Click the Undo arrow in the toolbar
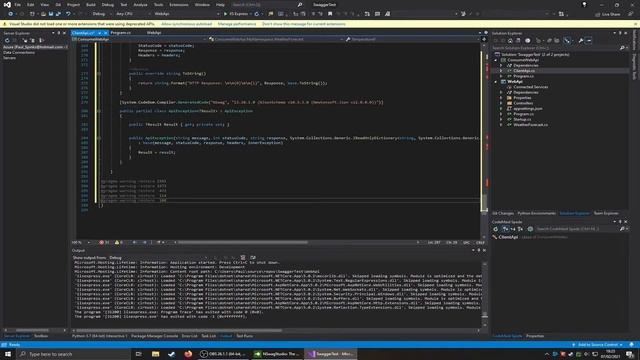 [68, 14]
